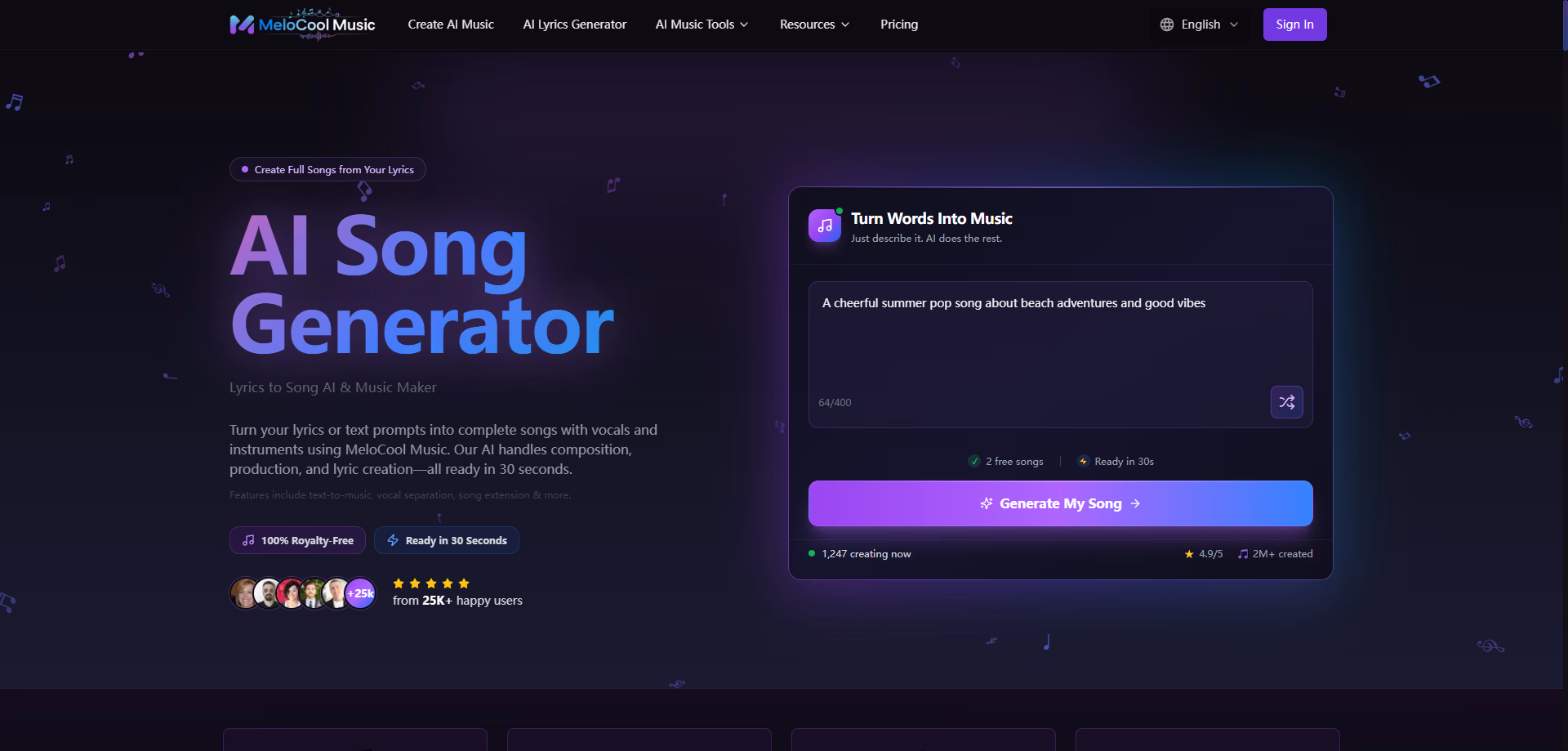This screenshot has height=751, width=1568.
Task: Click the green check next to 2 free songs
Action: [x=974, y=461]
